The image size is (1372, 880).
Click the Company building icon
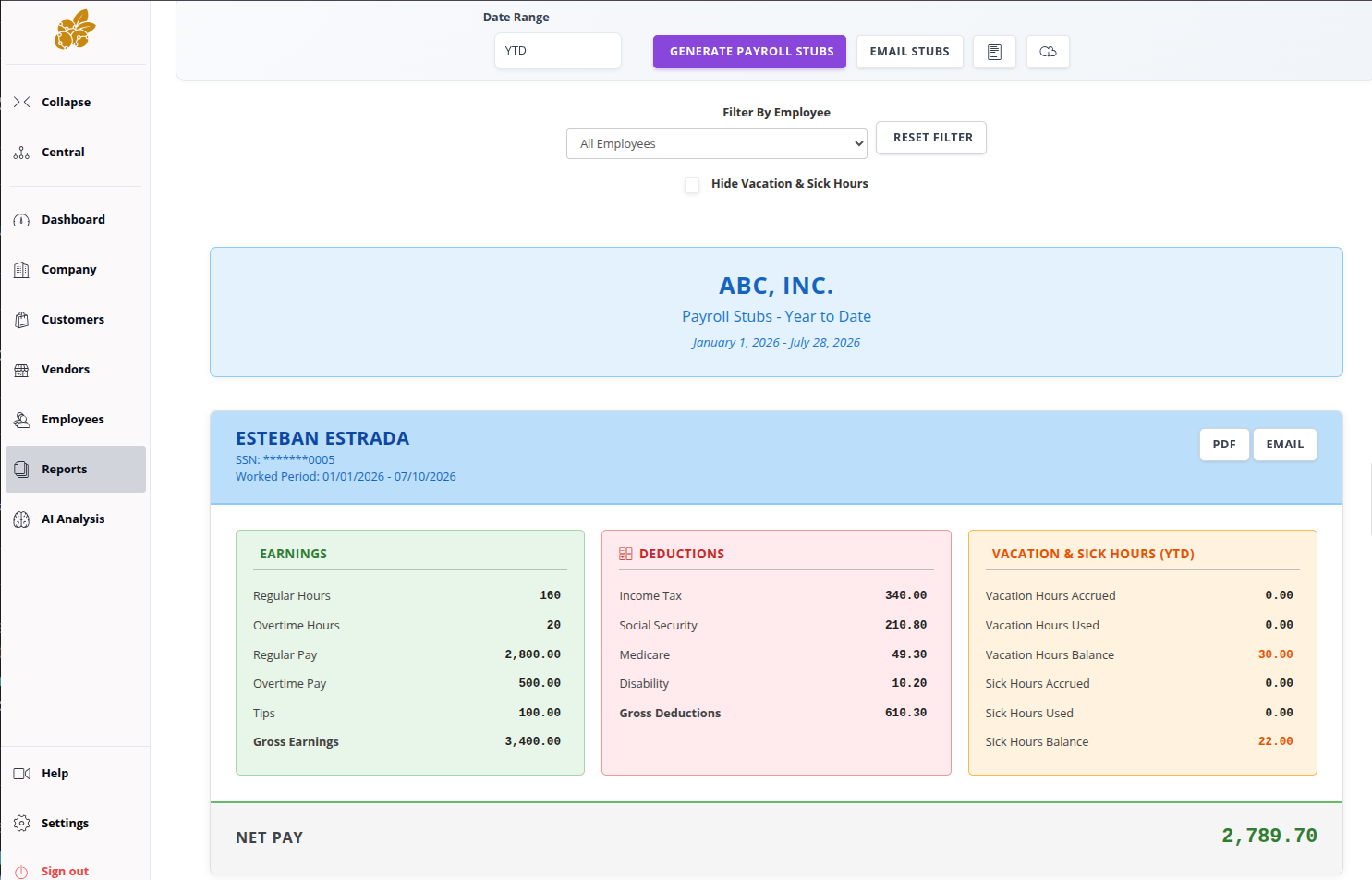click(x=21, y=270)
